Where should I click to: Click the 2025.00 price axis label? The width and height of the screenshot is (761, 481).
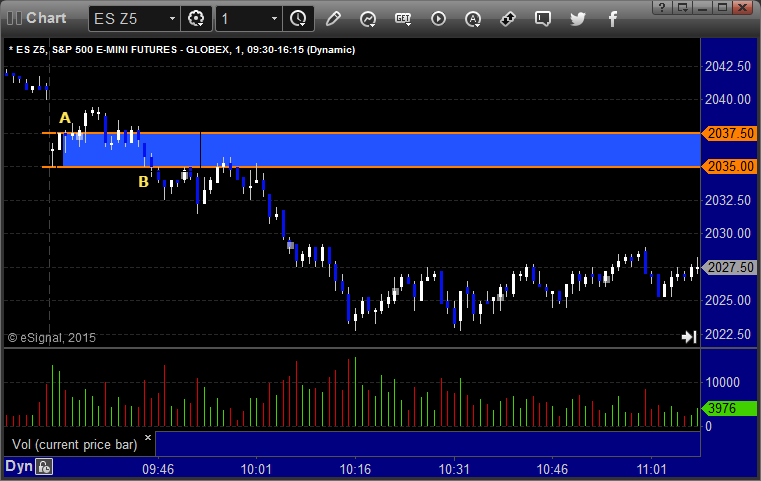pyautogui.click(x=728, y=300)
